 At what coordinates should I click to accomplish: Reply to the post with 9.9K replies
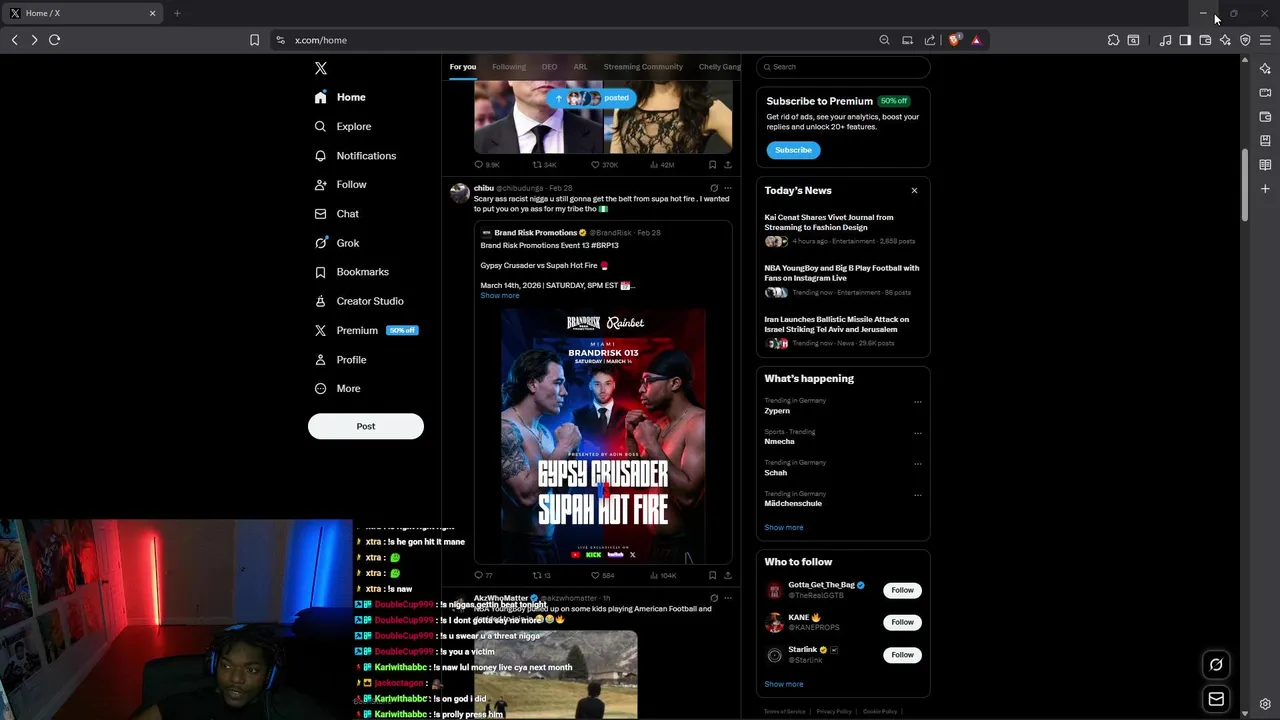tap(487, 164)
